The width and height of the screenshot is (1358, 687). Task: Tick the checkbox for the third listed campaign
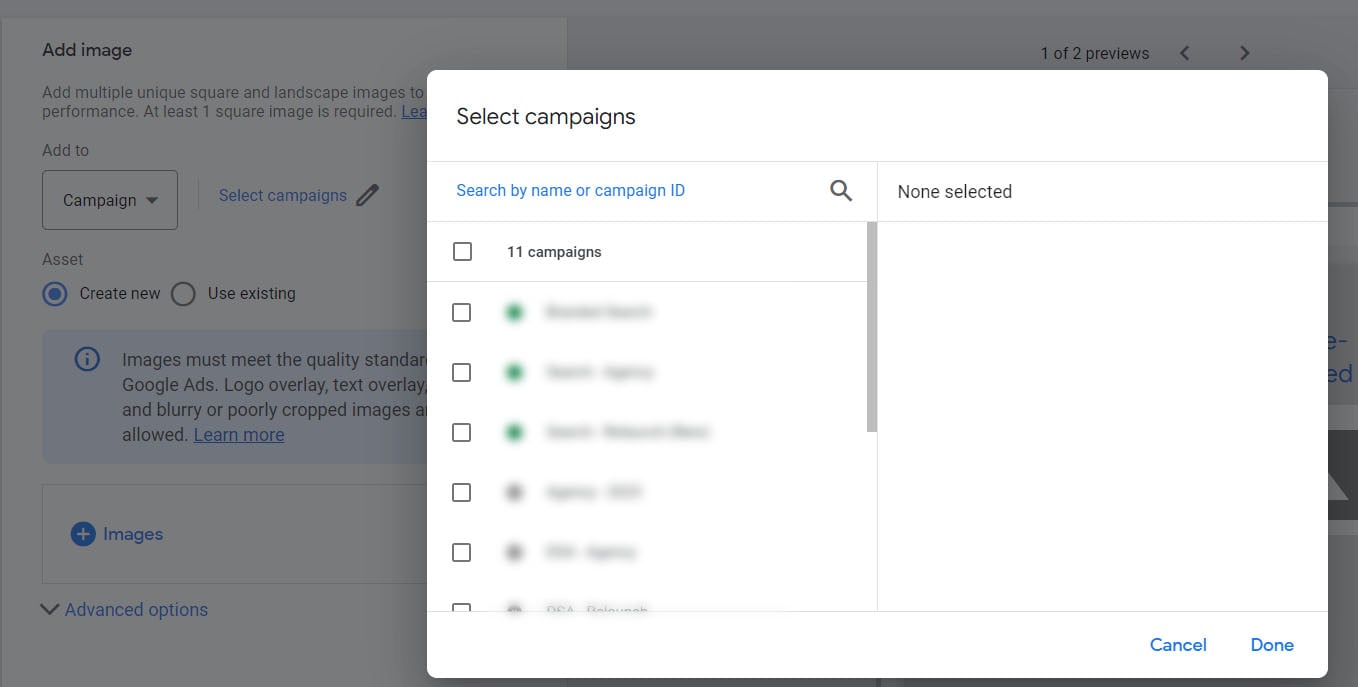[462, 433]
